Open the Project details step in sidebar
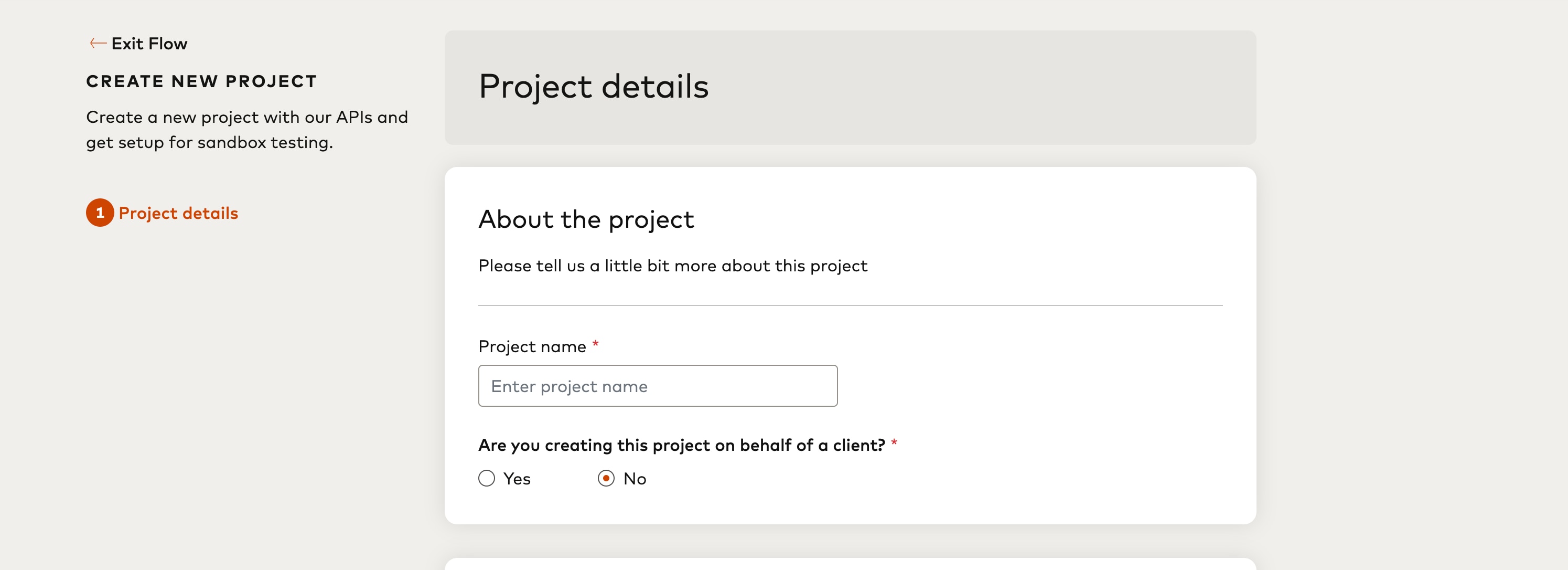Image resolution: width=1568 pixels, height=570 pixels. [x=178, y=213]
